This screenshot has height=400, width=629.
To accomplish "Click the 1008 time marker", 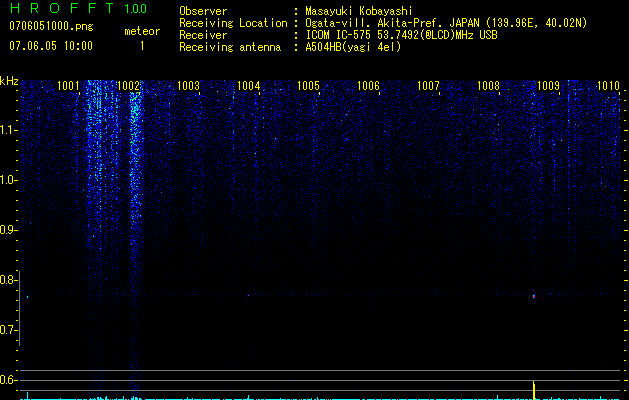I will click(x=488, y=85).
